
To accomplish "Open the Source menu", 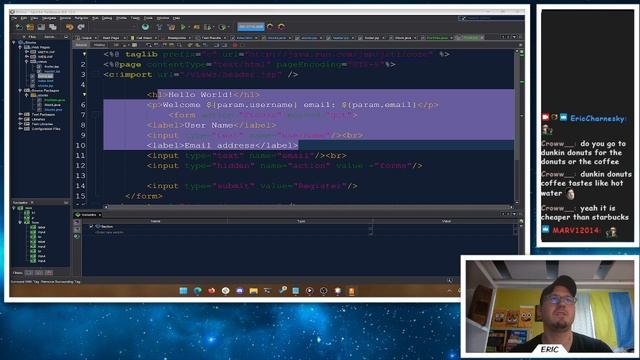I will [x=65, y=18].
